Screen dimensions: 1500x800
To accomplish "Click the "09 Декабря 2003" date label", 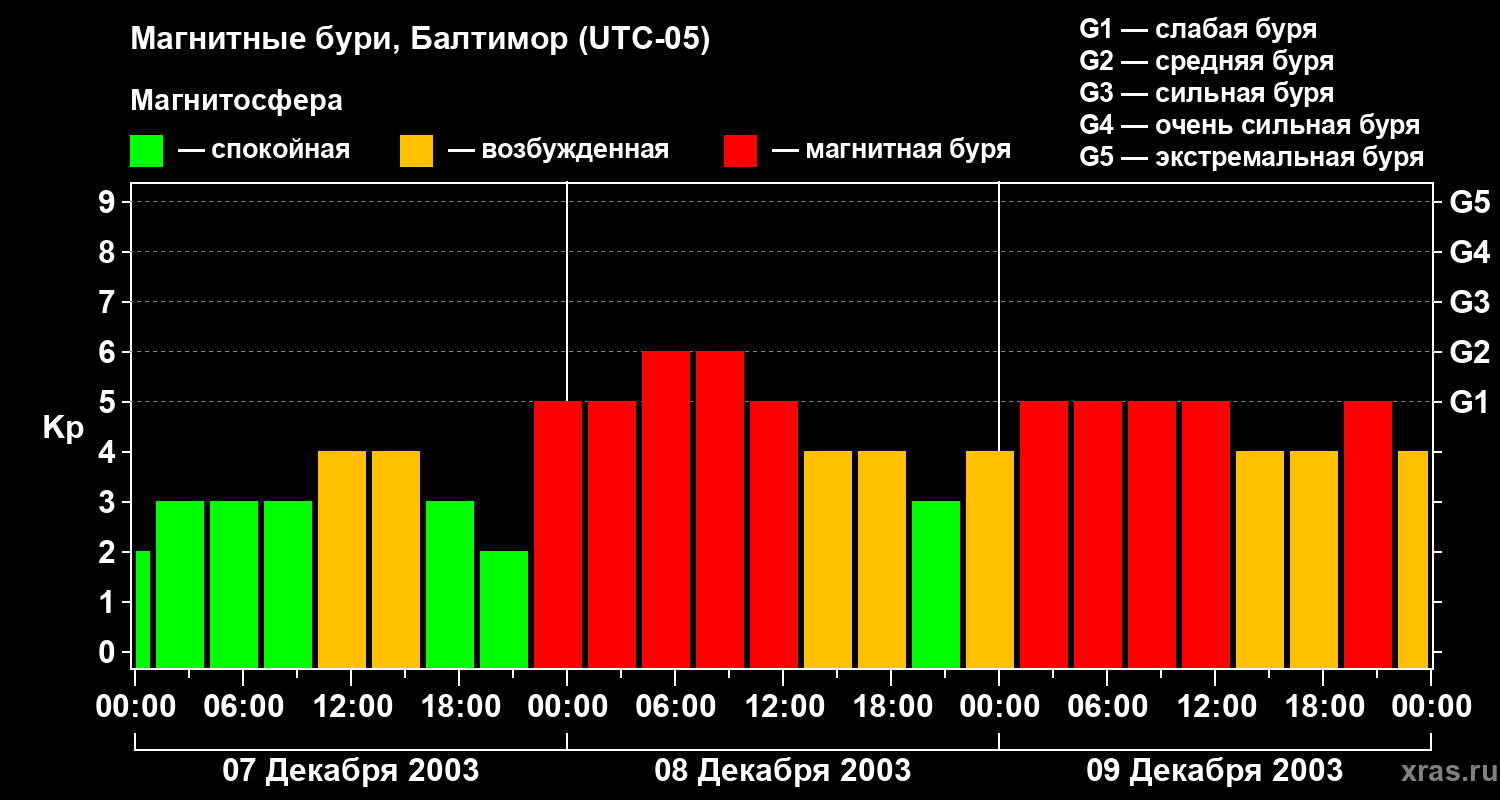I will (x=1214, y=771).
